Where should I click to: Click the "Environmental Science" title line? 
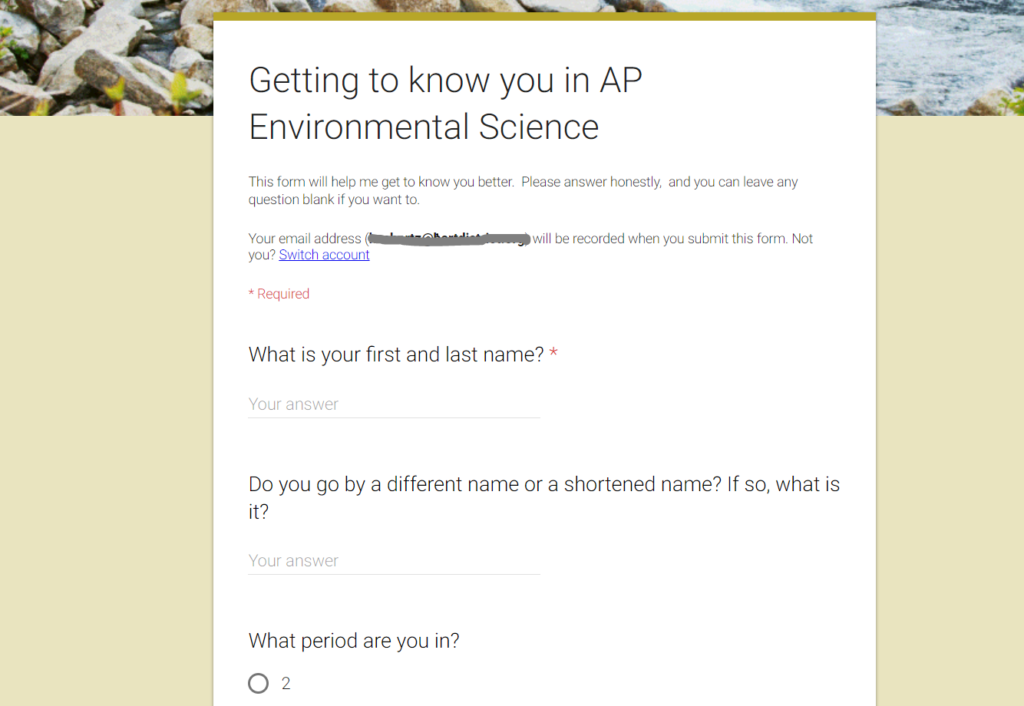point(423,128)
